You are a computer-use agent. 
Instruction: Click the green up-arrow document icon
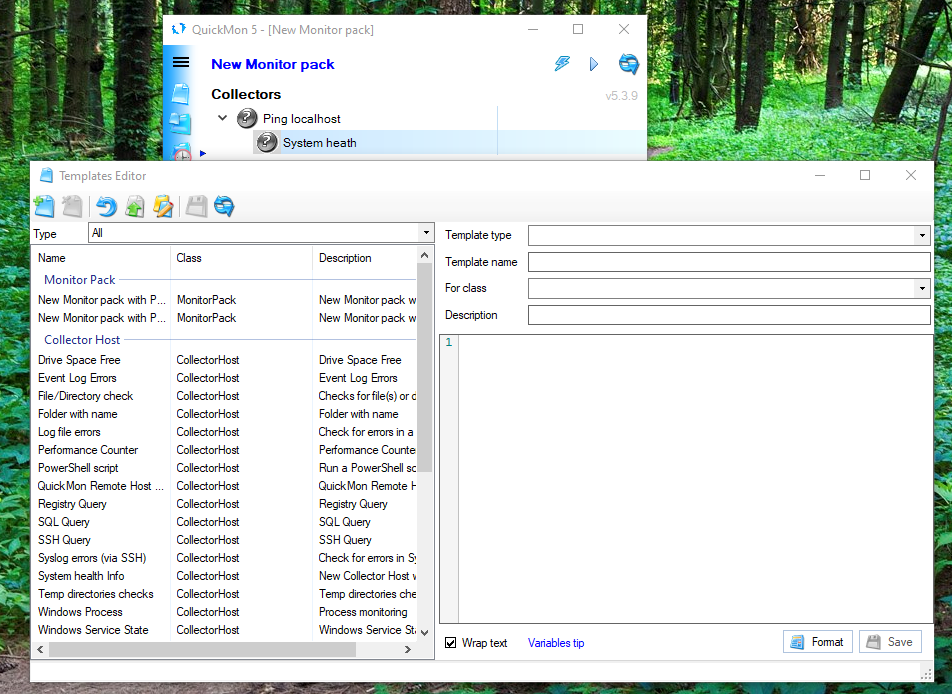tap(135, 206)
